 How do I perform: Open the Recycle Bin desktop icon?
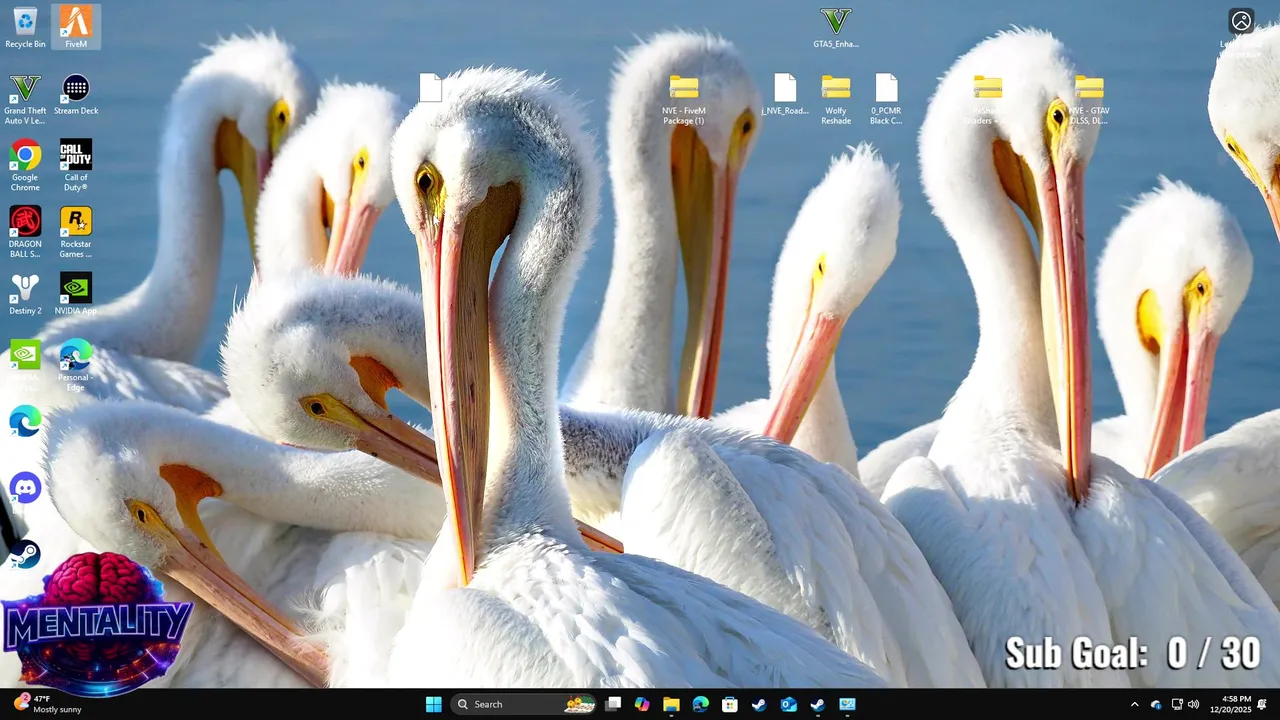[25, 27]
